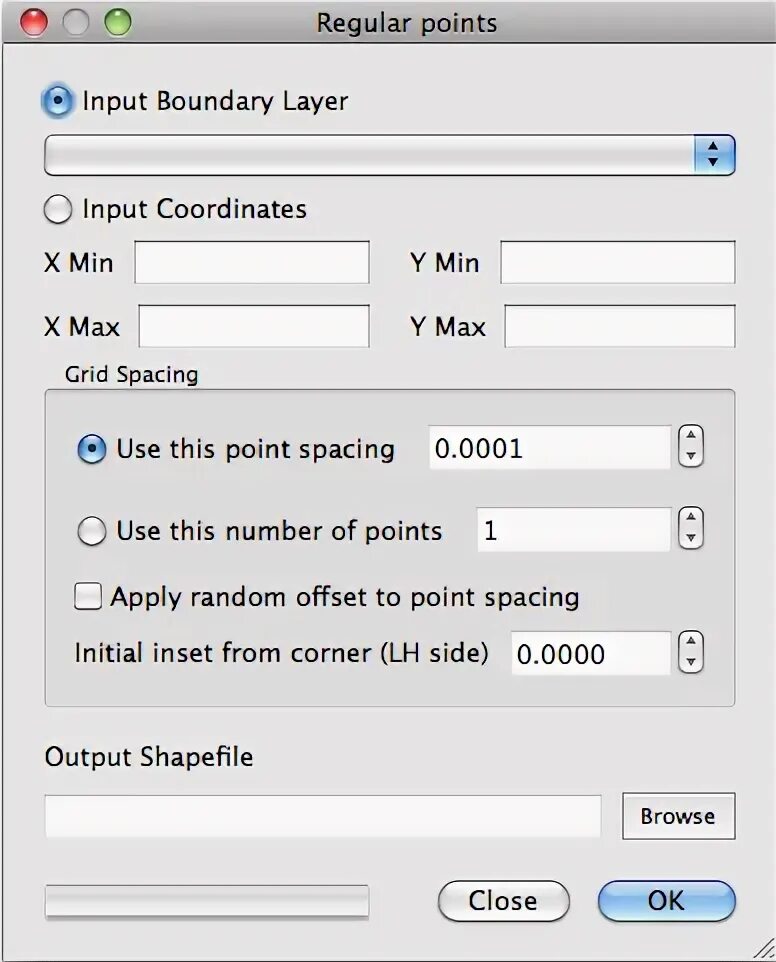
Task: Increase initial inset value with up arrow
Action: point(690,643)
